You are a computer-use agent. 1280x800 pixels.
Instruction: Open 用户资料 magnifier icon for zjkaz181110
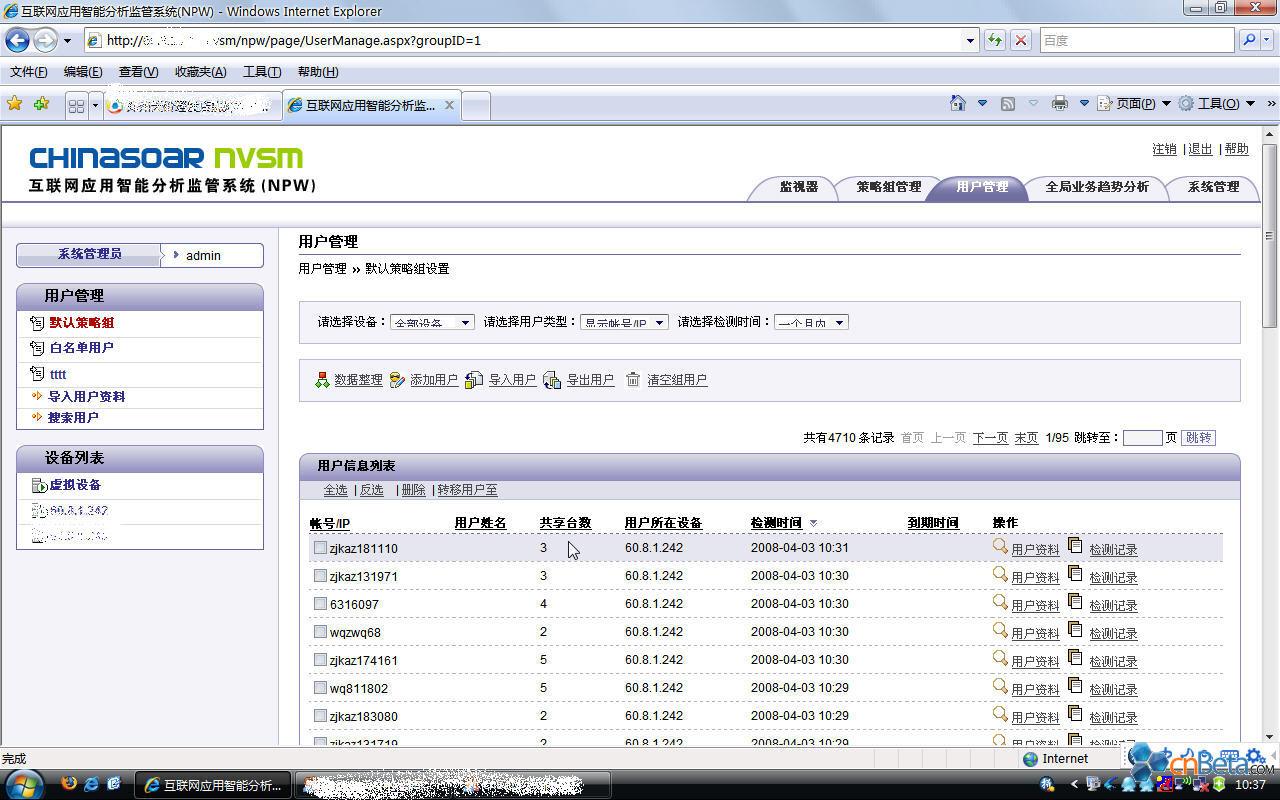[x=999, y=546]
